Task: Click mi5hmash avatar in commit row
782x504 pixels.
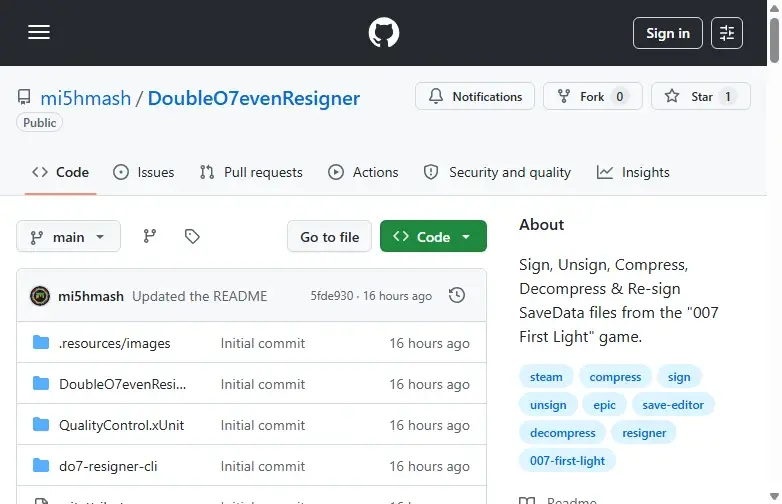Action: pyautogui.click(x=40, y=296)
